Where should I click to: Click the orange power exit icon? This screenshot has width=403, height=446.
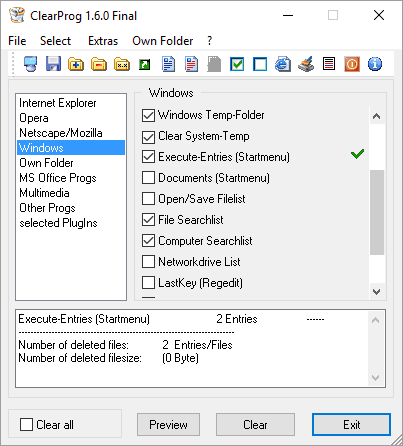[352, 64]
